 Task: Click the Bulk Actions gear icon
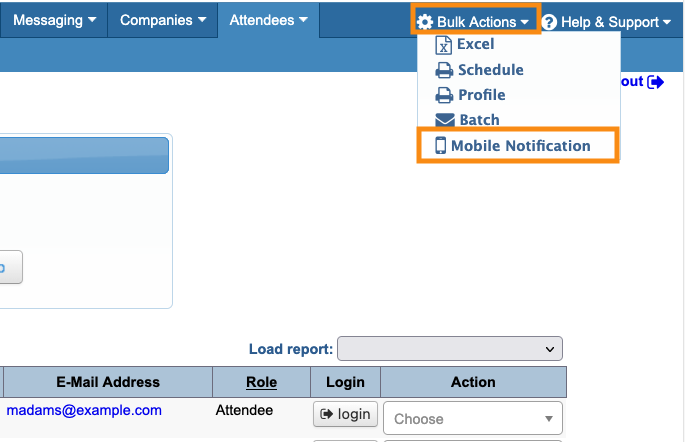tap(425, 22)
